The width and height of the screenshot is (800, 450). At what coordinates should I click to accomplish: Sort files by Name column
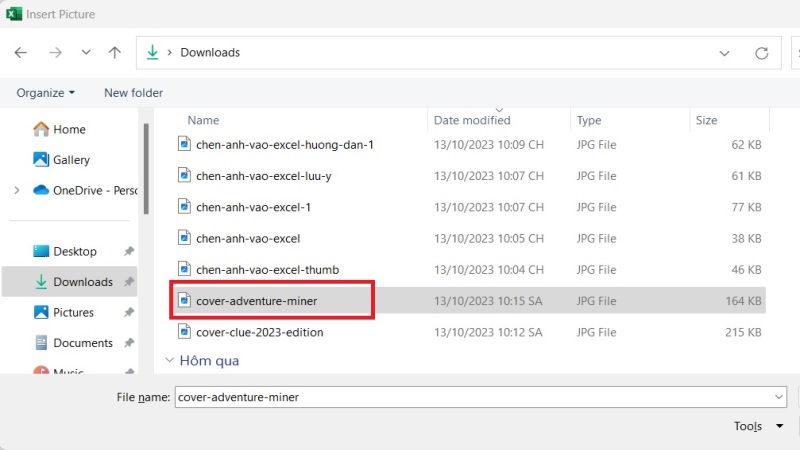click(x=203, y=120)
